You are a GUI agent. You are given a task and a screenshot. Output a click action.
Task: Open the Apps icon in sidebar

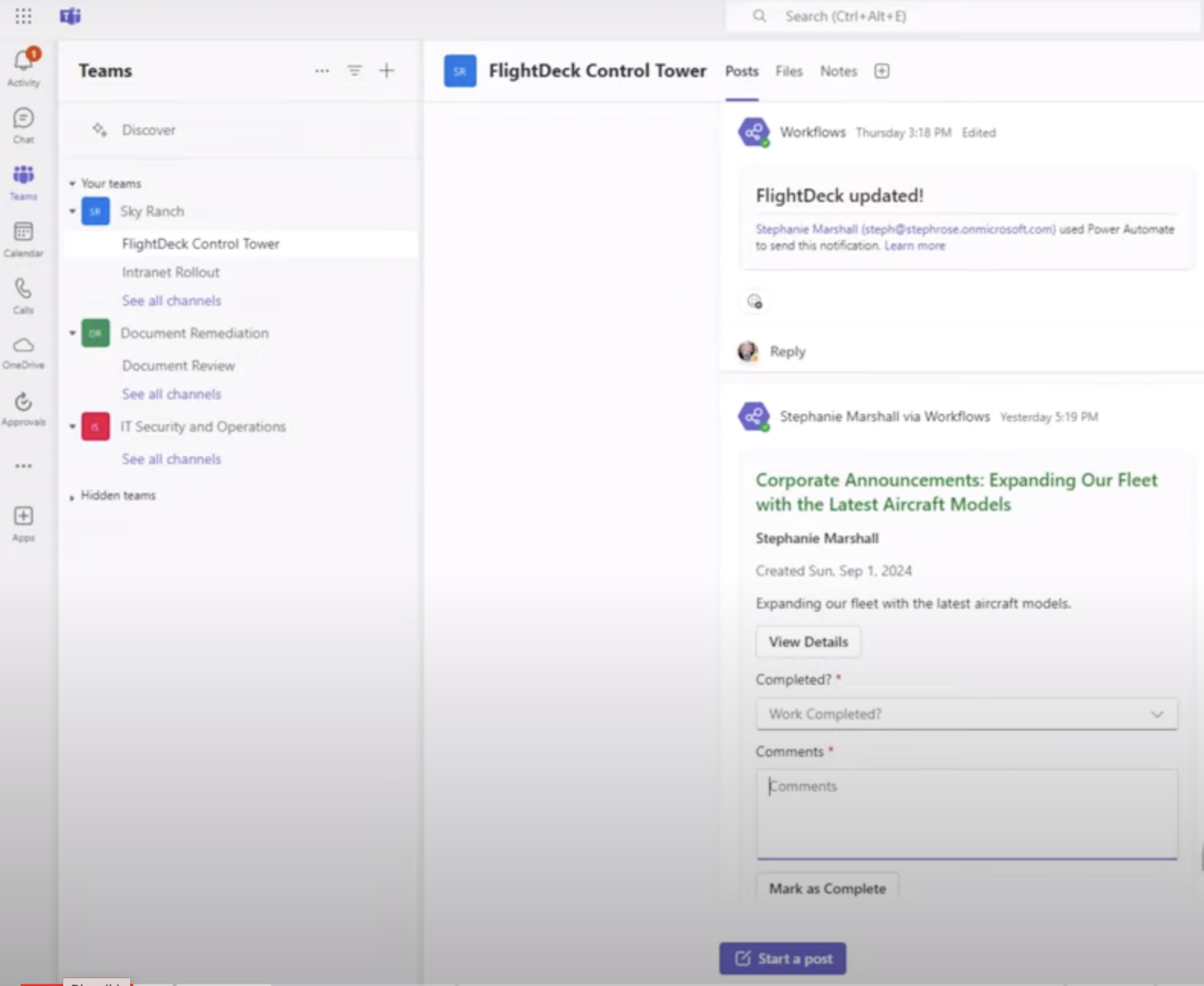click(23, 517)
